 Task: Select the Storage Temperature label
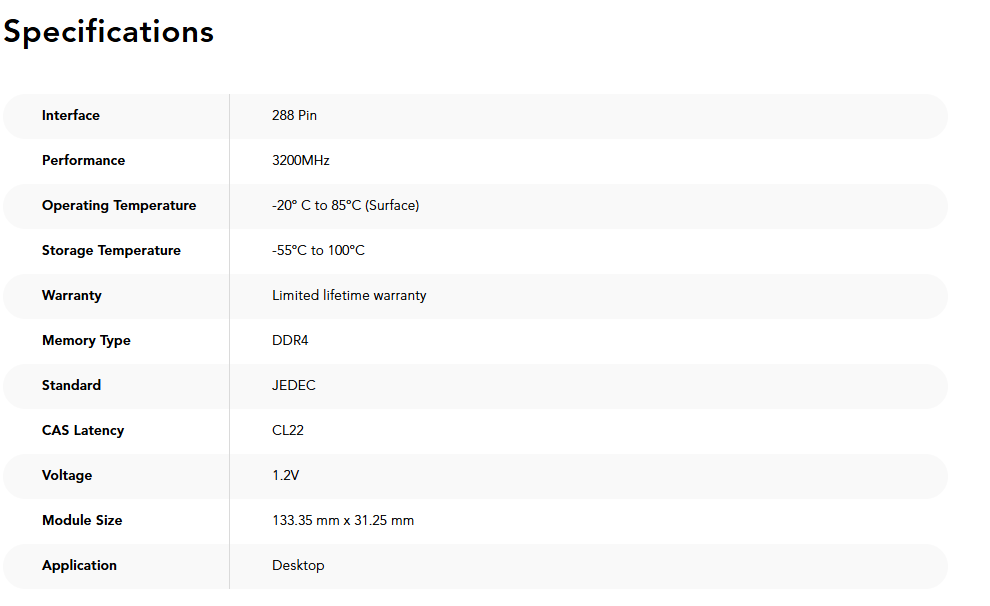111,251
